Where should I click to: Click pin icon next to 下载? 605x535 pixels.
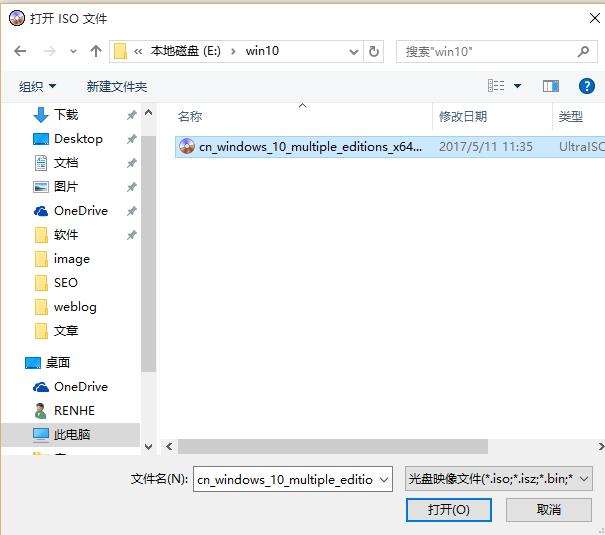132,115
